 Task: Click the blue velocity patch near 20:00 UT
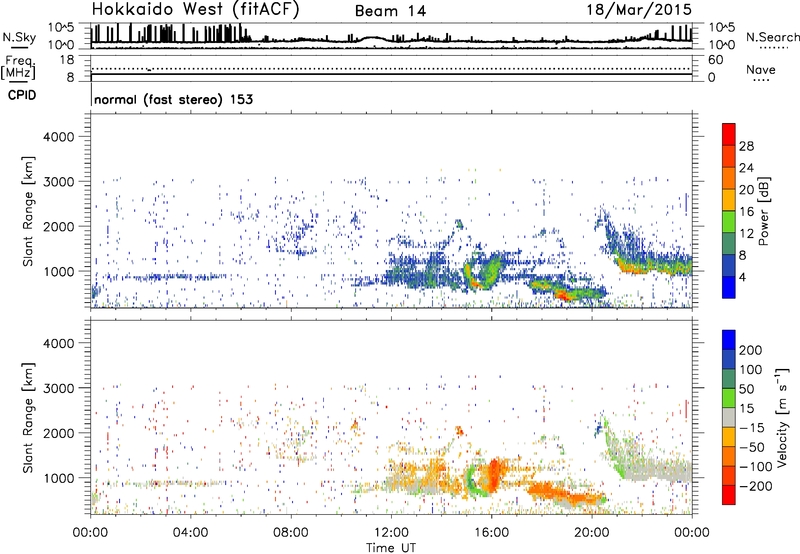599,429
